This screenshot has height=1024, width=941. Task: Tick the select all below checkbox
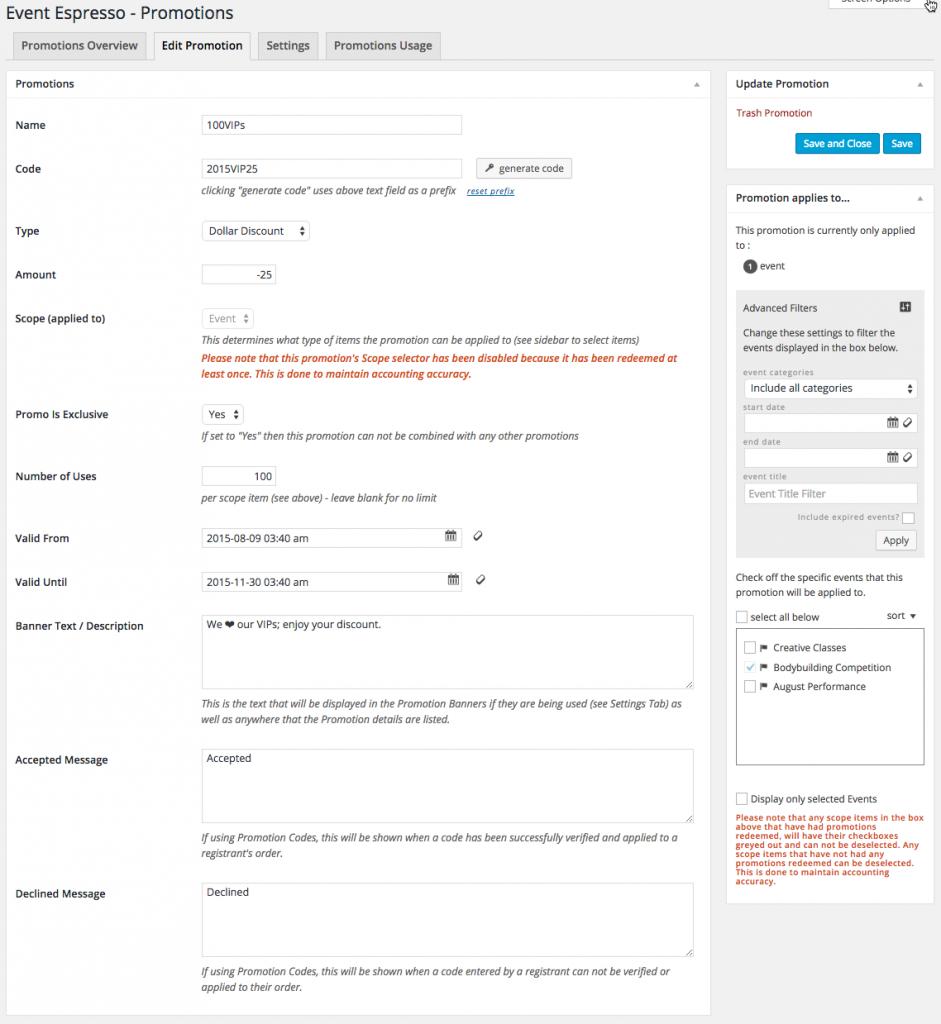click(x=742, y=617)
